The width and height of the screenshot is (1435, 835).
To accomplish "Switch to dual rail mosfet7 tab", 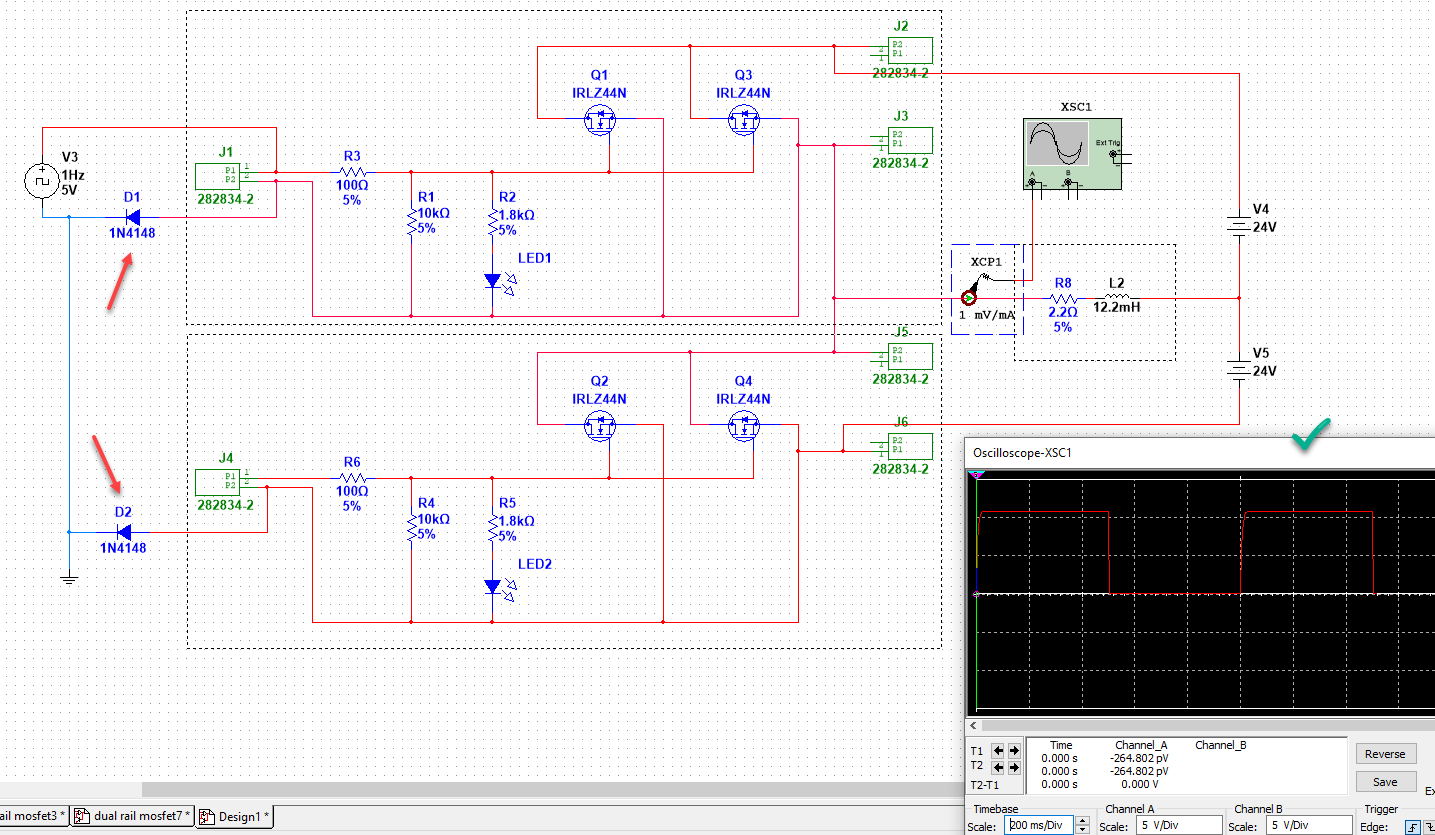I will [132, 816].
